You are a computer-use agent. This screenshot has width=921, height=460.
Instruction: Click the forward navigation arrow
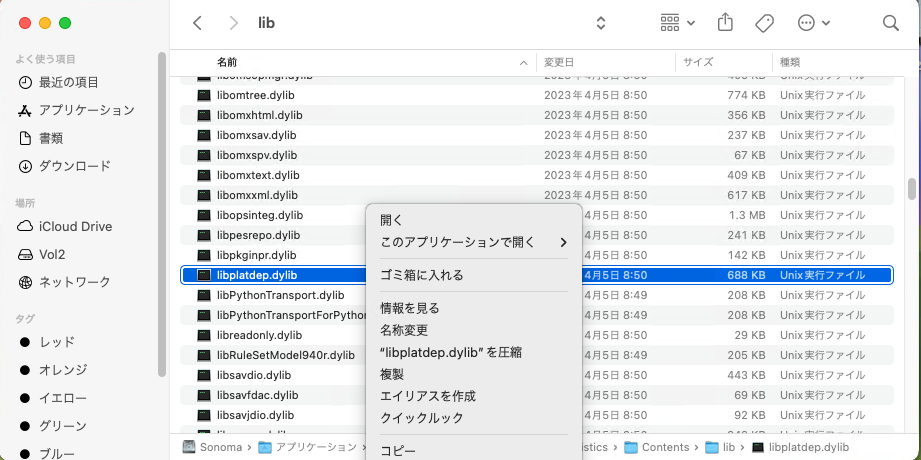point(233,22)
